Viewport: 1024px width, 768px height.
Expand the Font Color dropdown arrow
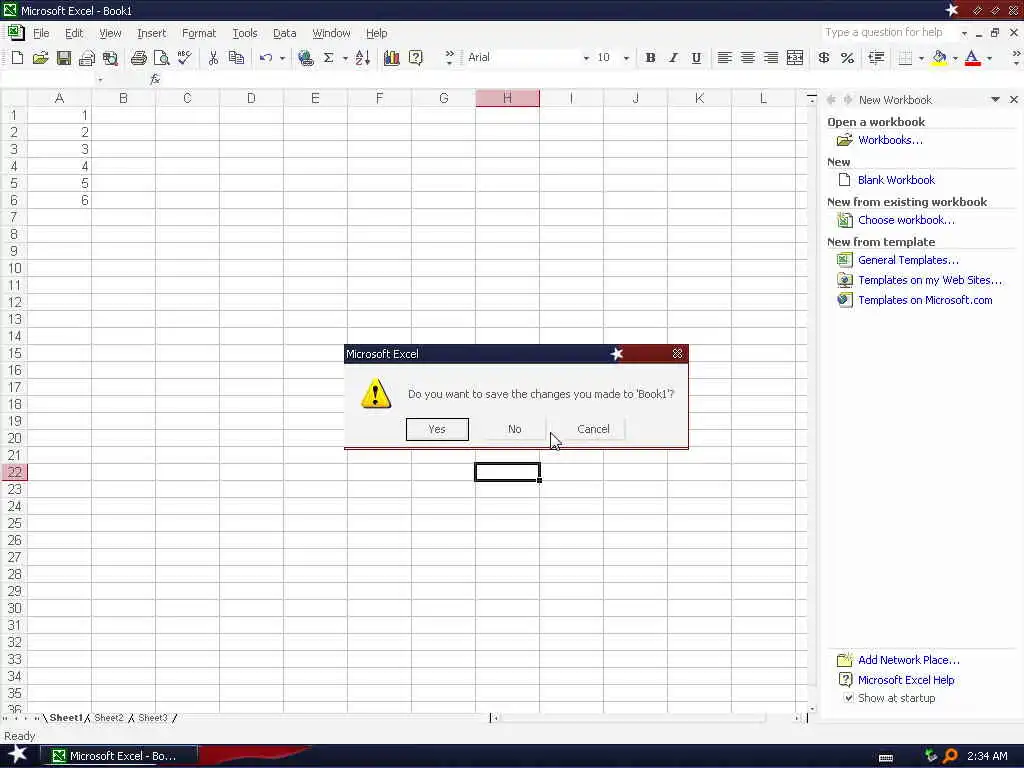[989, 58]
